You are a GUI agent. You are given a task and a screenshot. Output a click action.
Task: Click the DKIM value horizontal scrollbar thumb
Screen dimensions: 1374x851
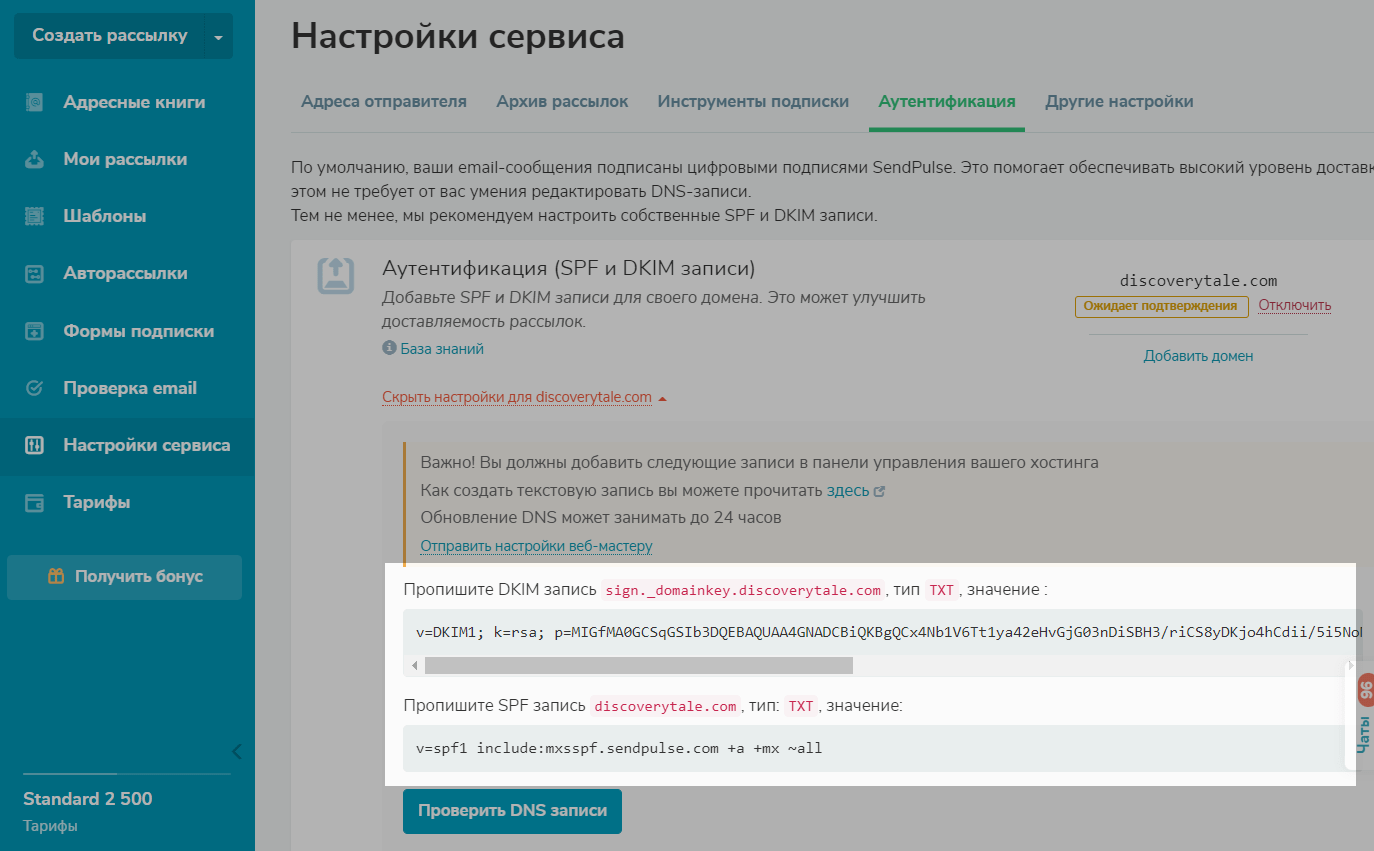tap(638, 666)
